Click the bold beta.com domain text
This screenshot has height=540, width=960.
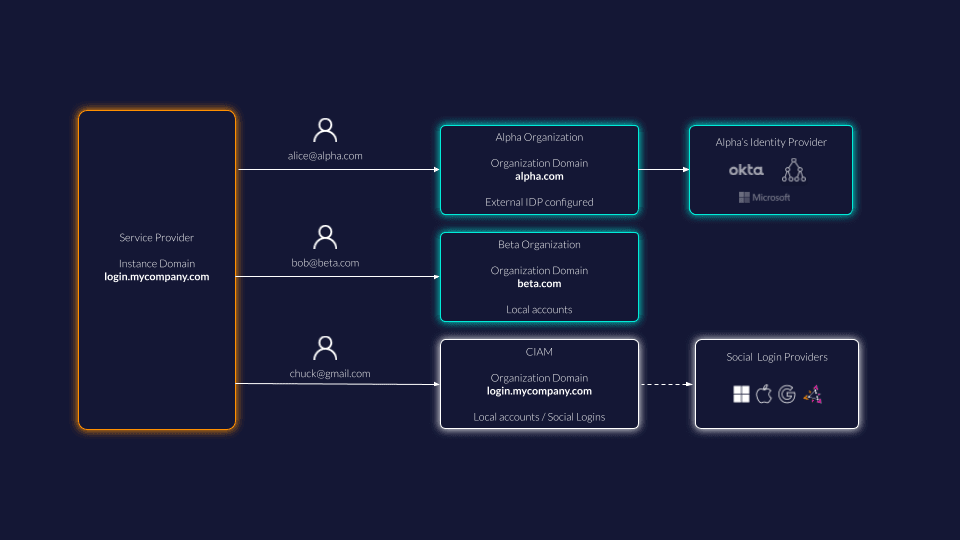click(539, 284)
